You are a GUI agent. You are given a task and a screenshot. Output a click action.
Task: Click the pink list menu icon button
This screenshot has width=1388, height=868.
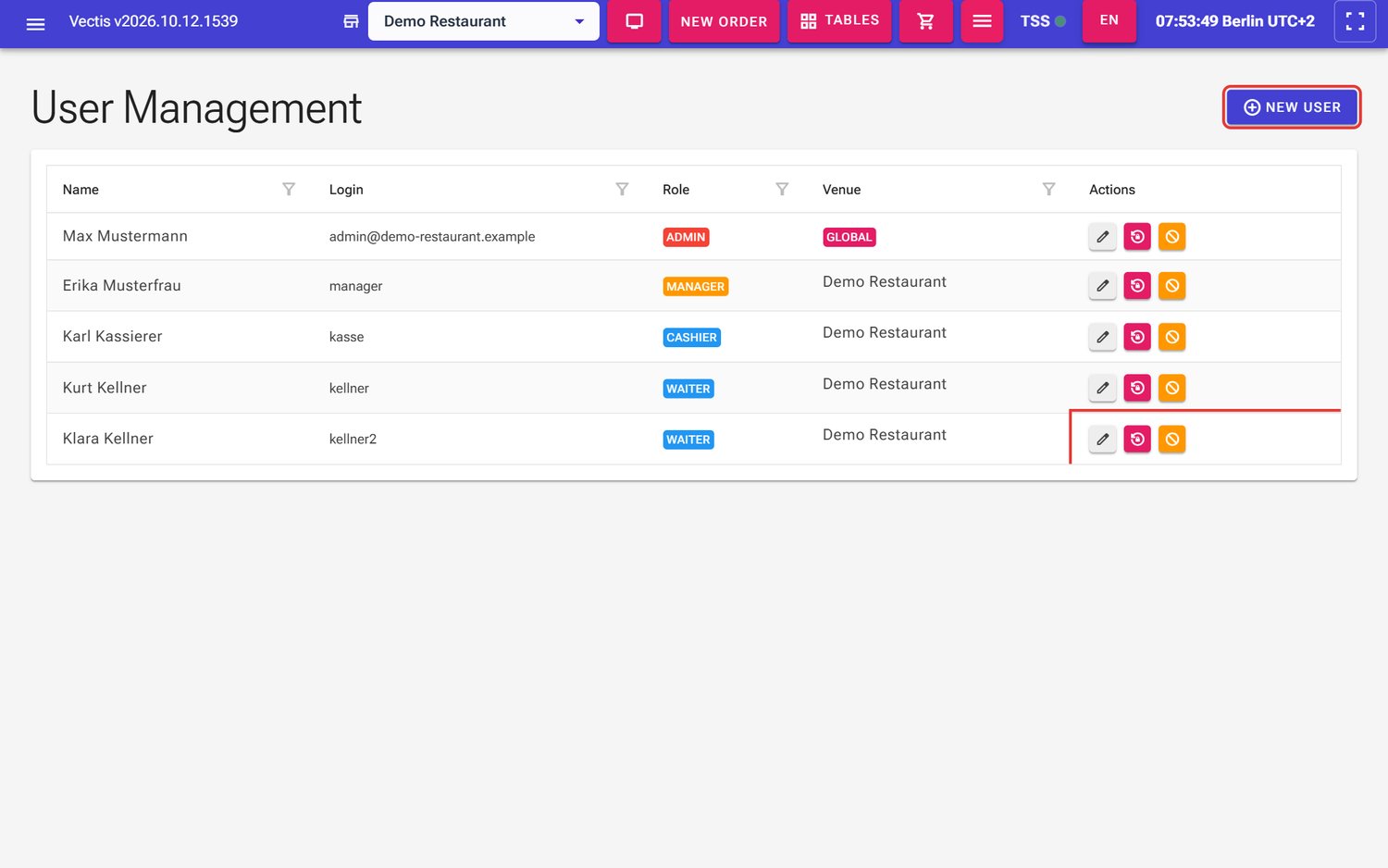pyautogui.click(x=982, y=21)
